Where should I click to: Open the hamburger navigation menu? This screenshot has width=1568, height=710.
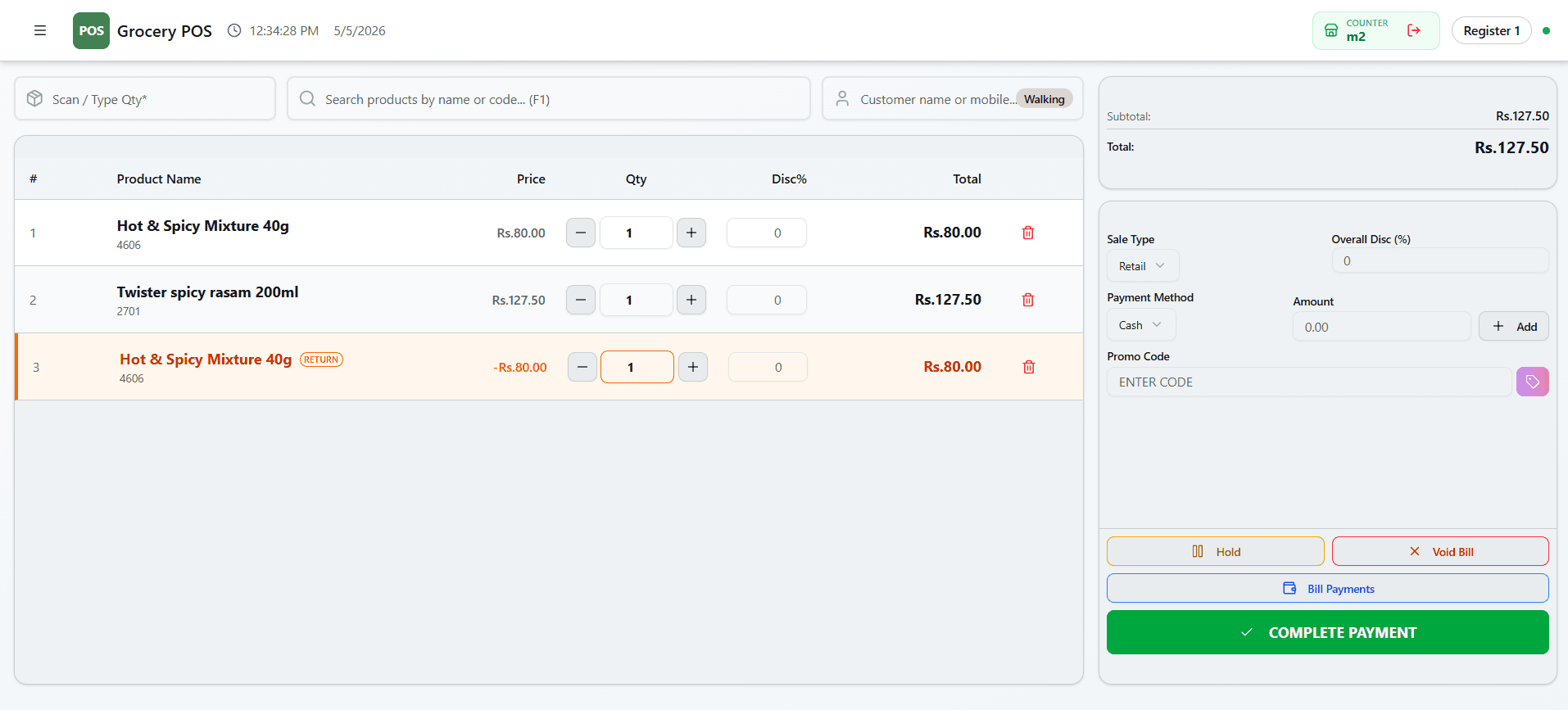click(40, 30)
